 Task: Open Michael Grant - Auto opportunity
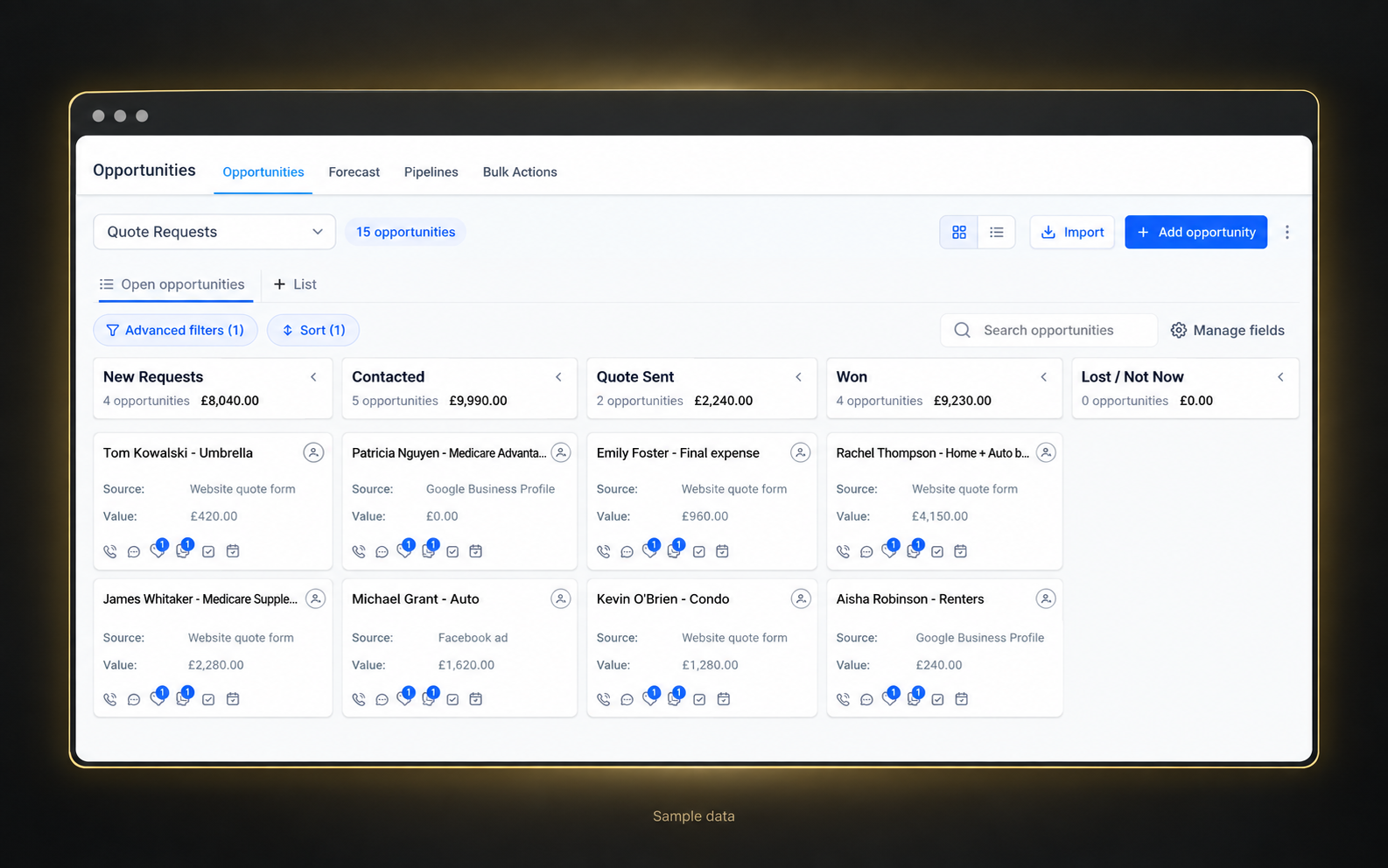[x=416, y=599]
